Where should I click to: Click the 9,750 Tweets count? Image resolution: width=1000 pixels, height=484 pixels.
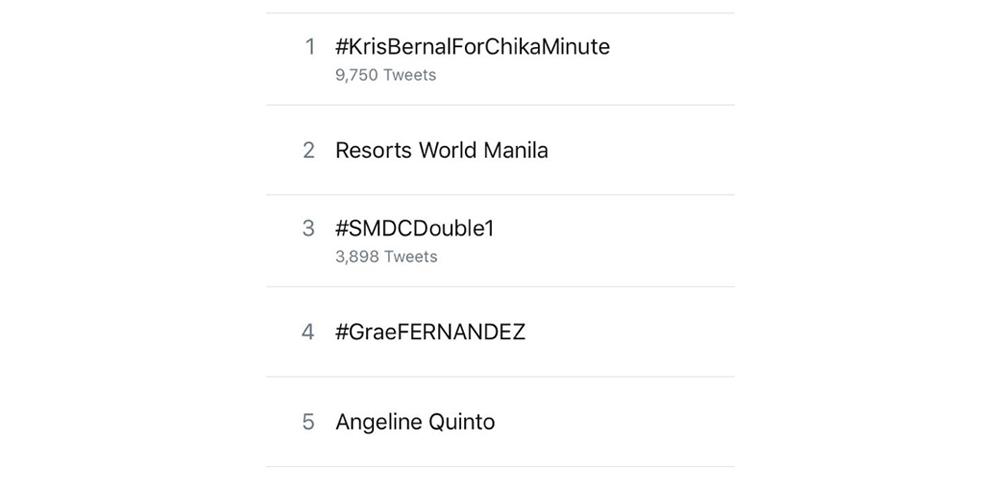coord(386,75)
